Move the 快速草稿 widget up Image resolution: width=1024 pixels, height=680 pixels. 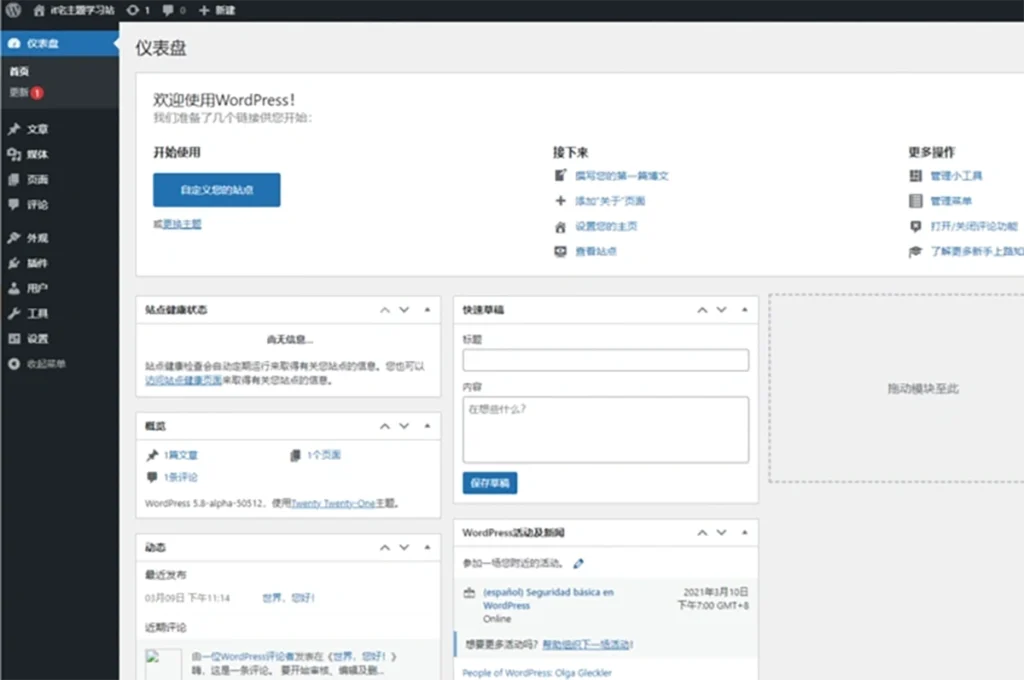tap(702, 310)
